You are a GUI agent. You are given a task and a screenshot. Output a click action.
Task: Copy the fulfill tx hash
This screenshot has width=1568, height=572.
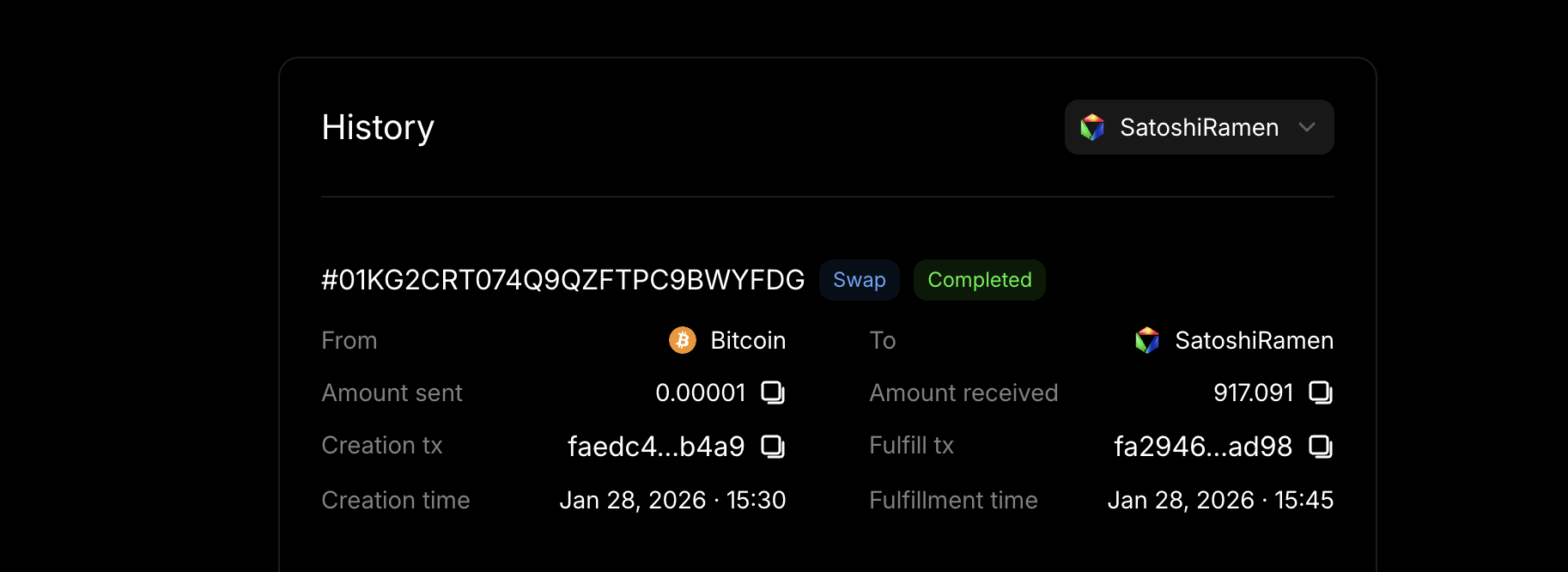point(1320,447)
